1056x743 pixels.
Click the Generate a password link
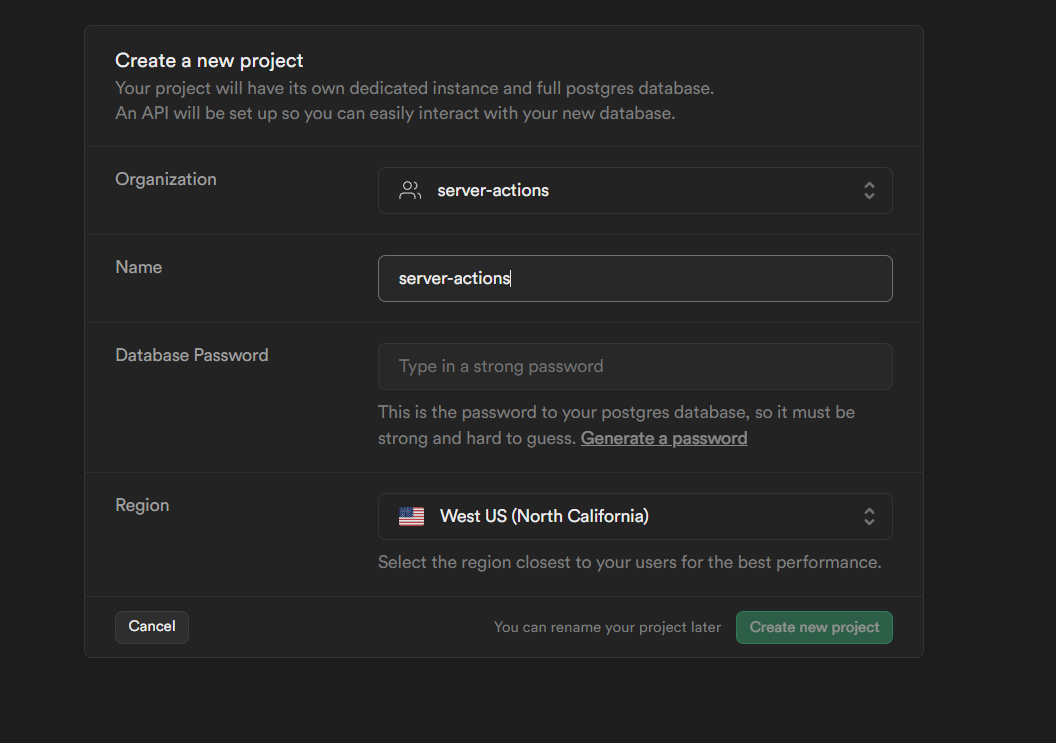664,439
